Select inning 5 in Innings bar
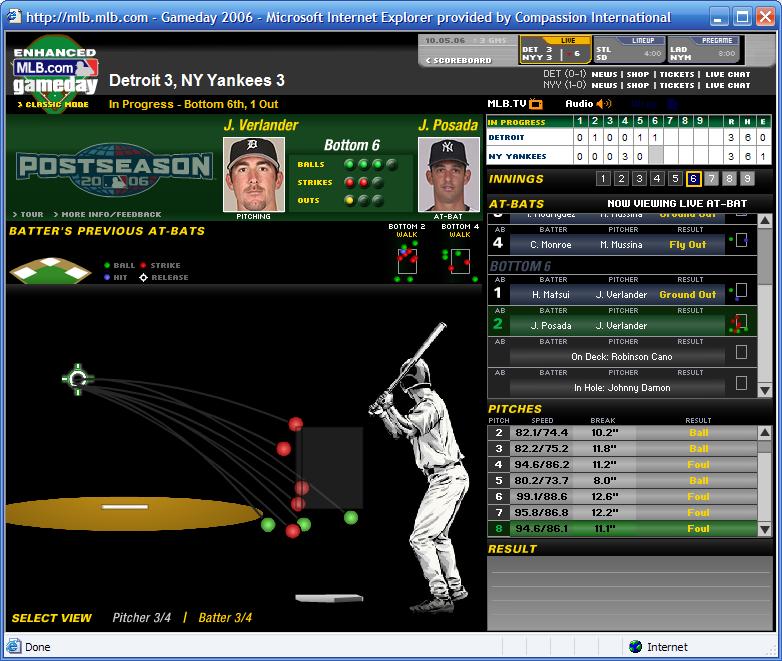Screen dimensions: 782x661 pos(675,179)
